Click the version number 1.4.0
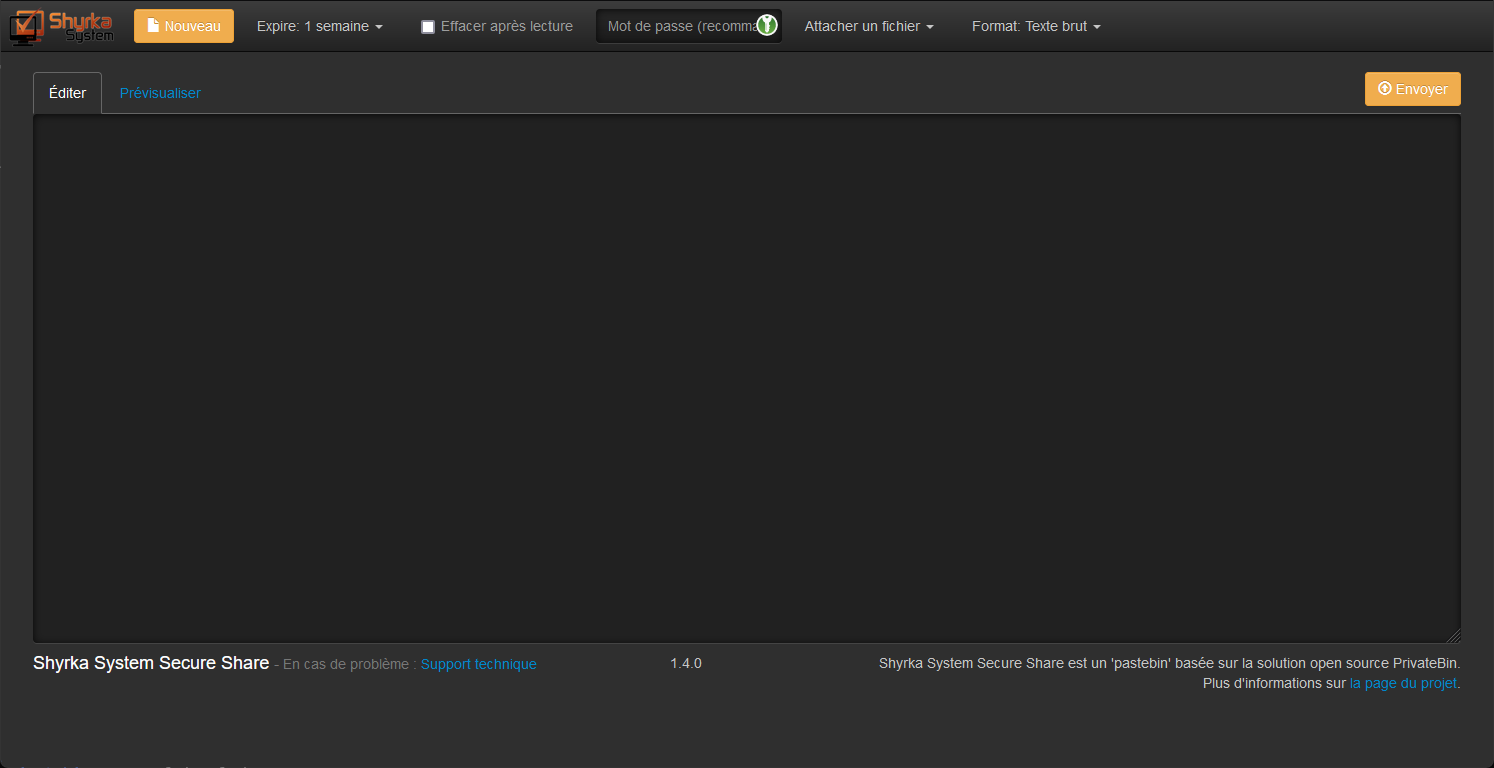1494x768 pixels. [x=685, y=663]
